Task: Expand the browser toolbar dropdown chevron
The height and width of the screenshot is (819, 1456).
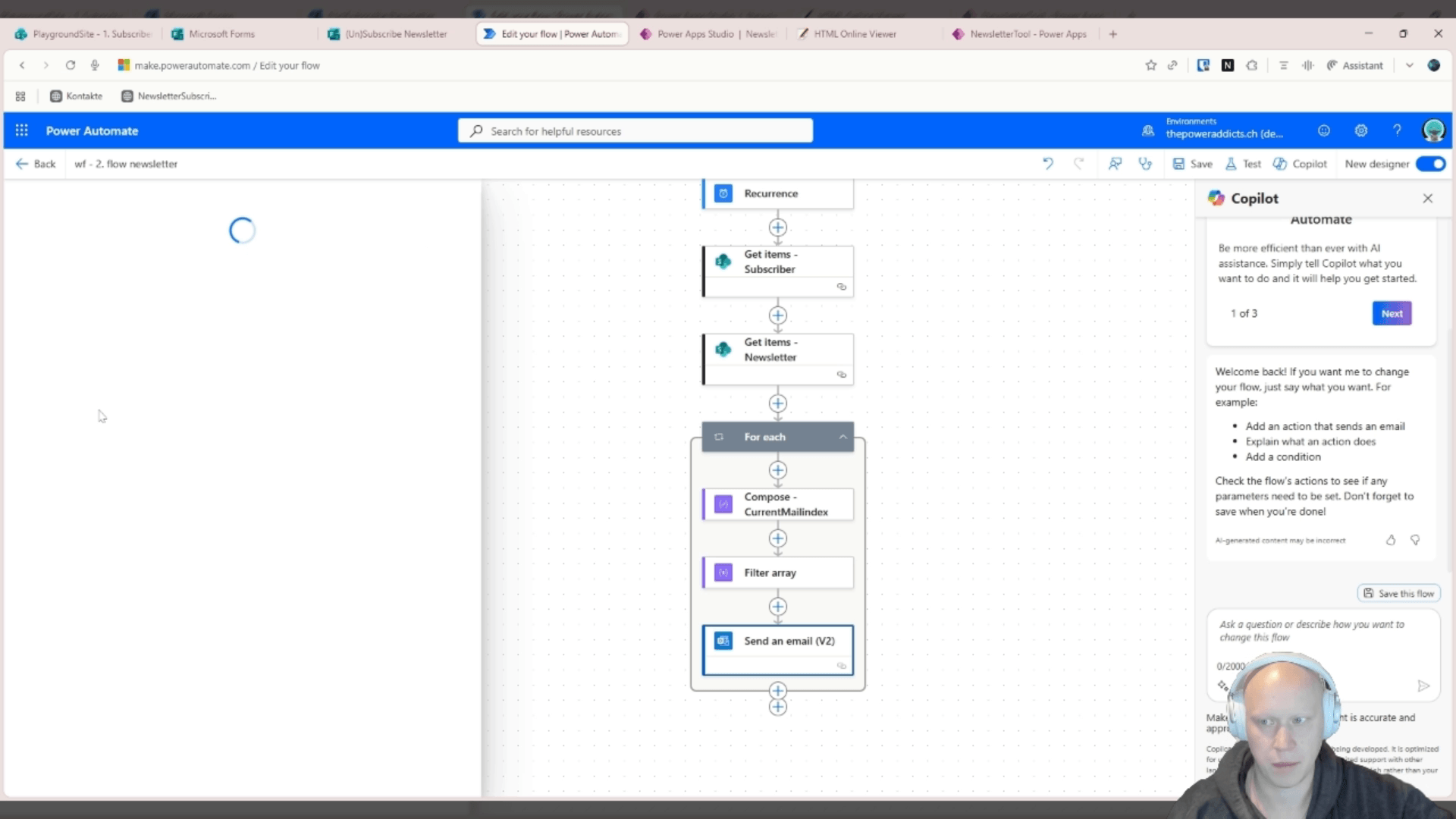Action: (x=1409, y=65)
